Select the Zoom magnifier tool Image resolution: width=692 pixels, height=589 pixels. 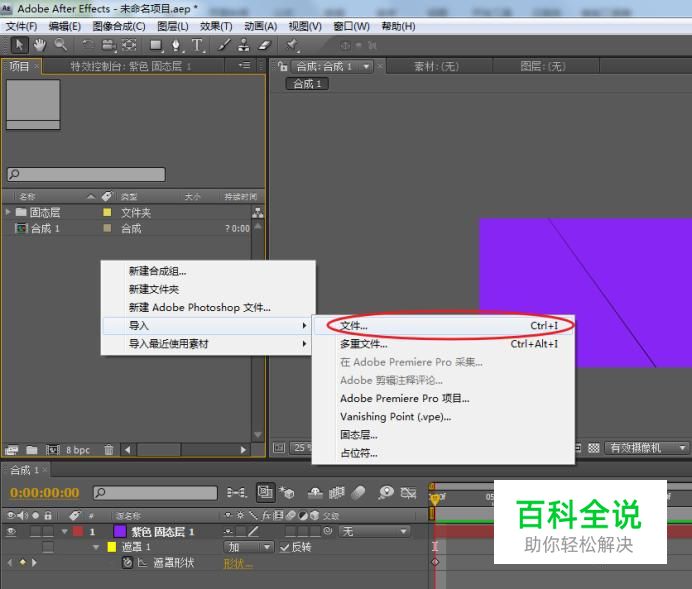(60, 45)
